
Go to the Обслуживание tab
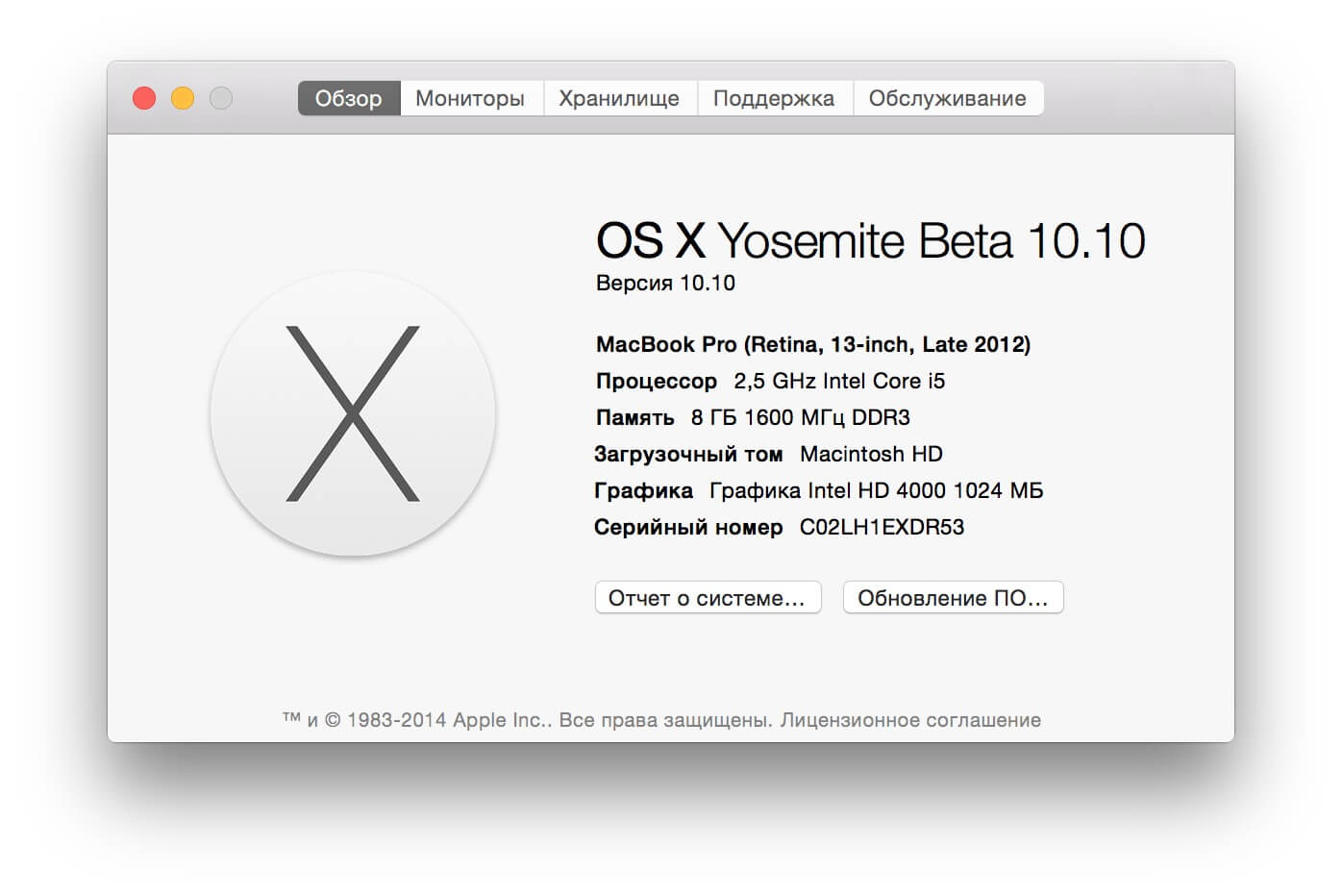pos(948,98)
